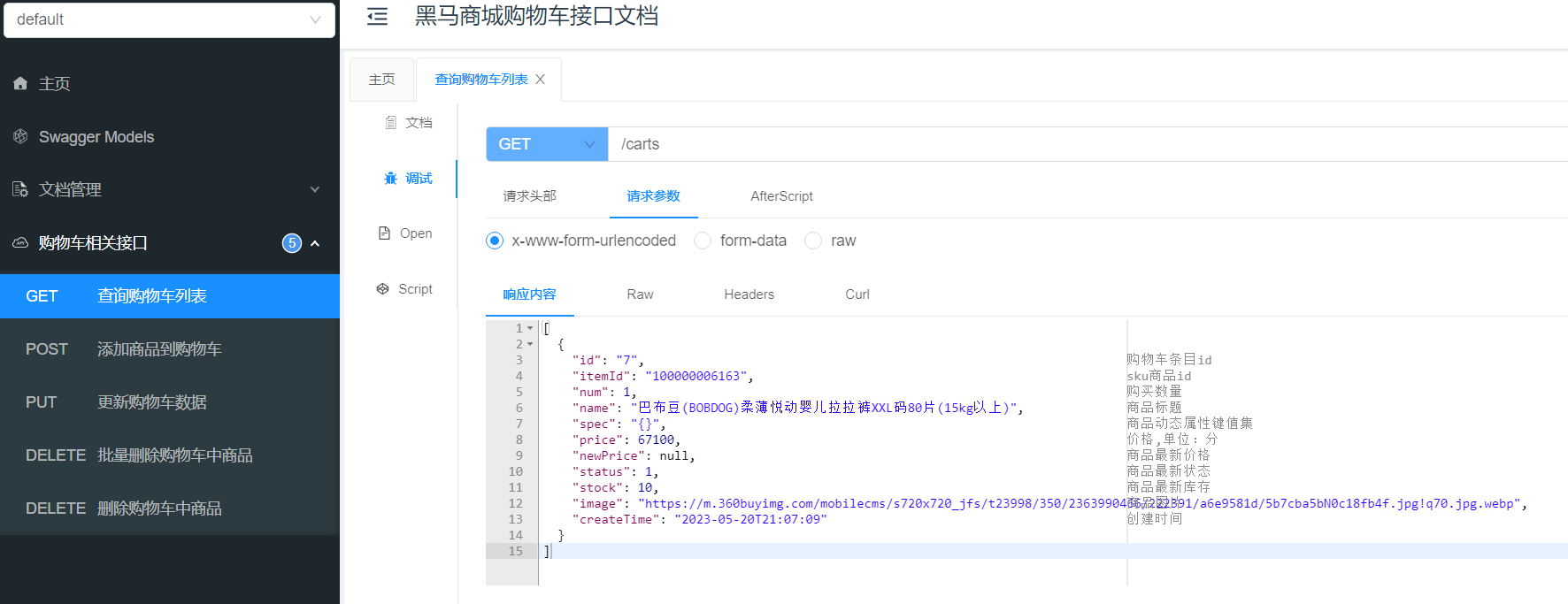
Task: Open the GET method dropdown
Action: point(547,144)
